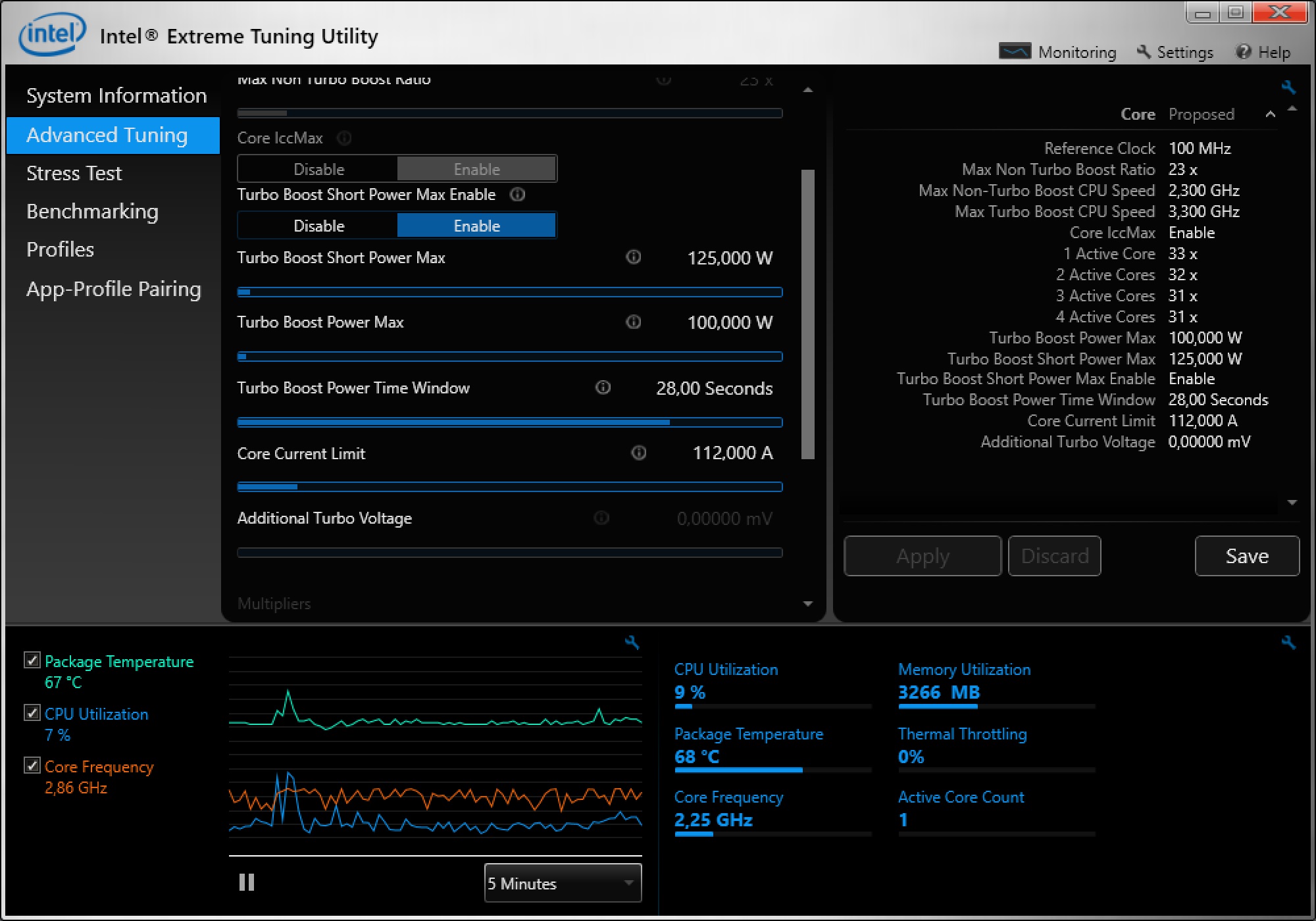
Task: Click the CPU Utilization 9 % tile
Action: click(772, 684)
